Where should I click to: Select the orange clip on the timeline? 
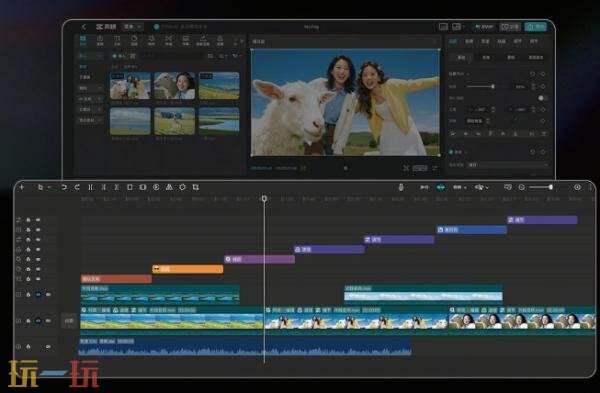188,269
